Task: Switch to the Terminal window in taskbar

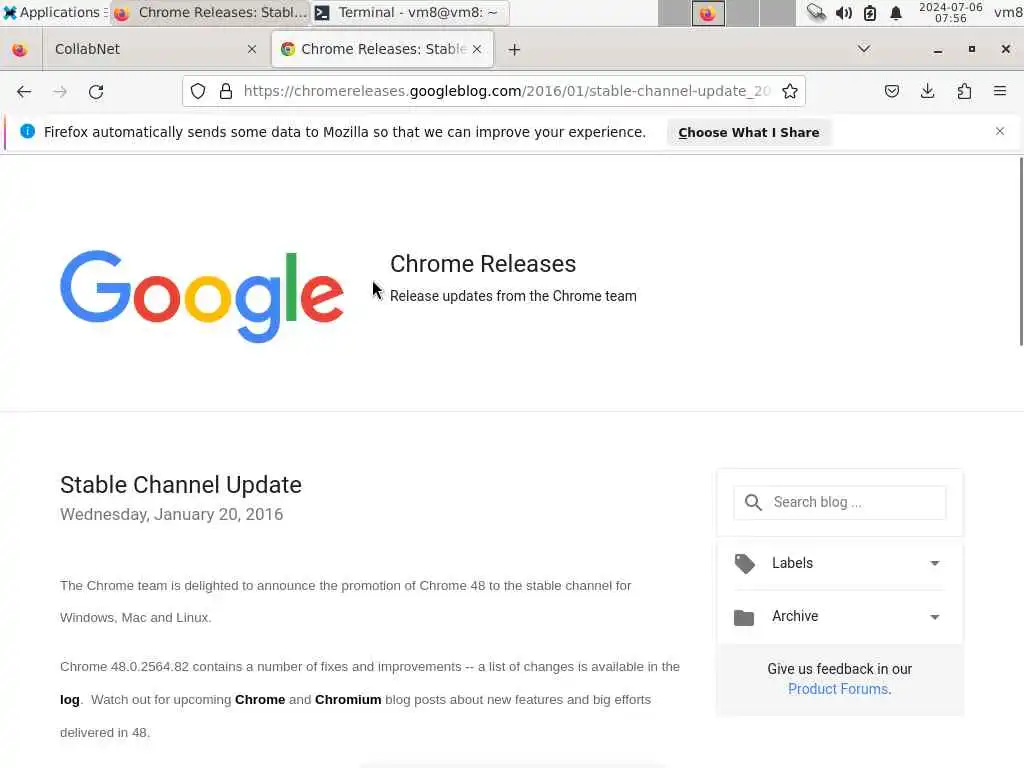Action: coord(409,12)
